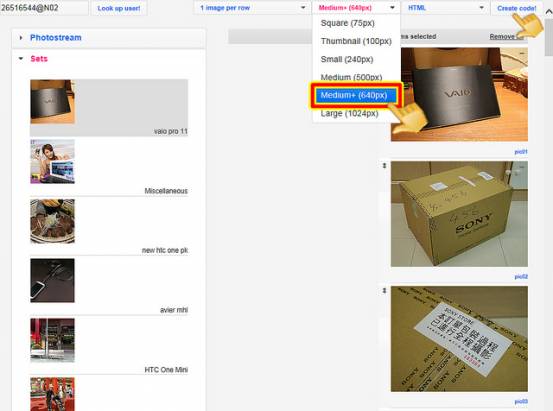Click the Photostream heading text
The height and width of the screenshot is (411, 553).
[56, 37]
